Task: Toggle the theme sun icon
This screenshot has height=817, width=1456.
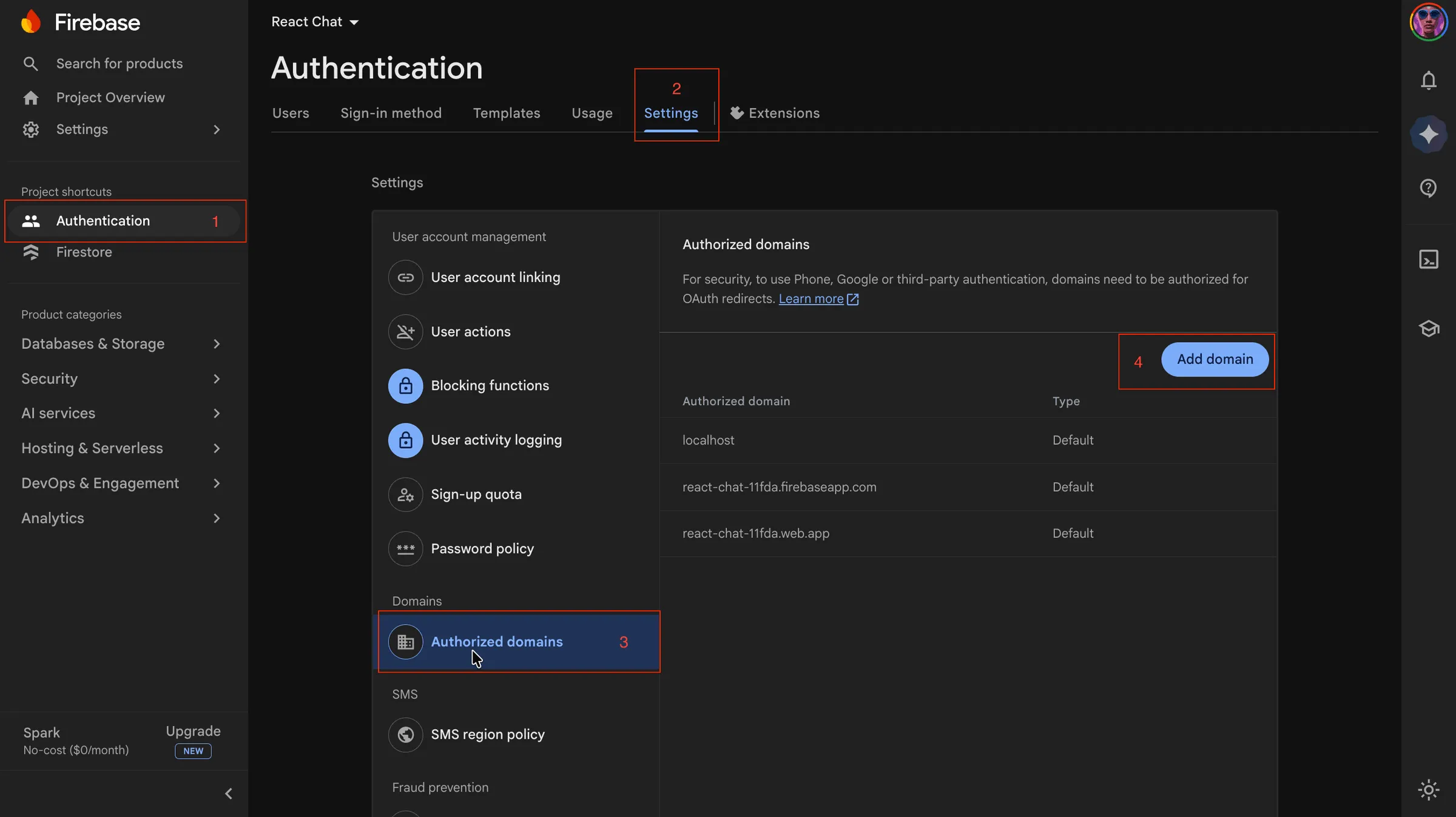Action: tap(1429, 790)
